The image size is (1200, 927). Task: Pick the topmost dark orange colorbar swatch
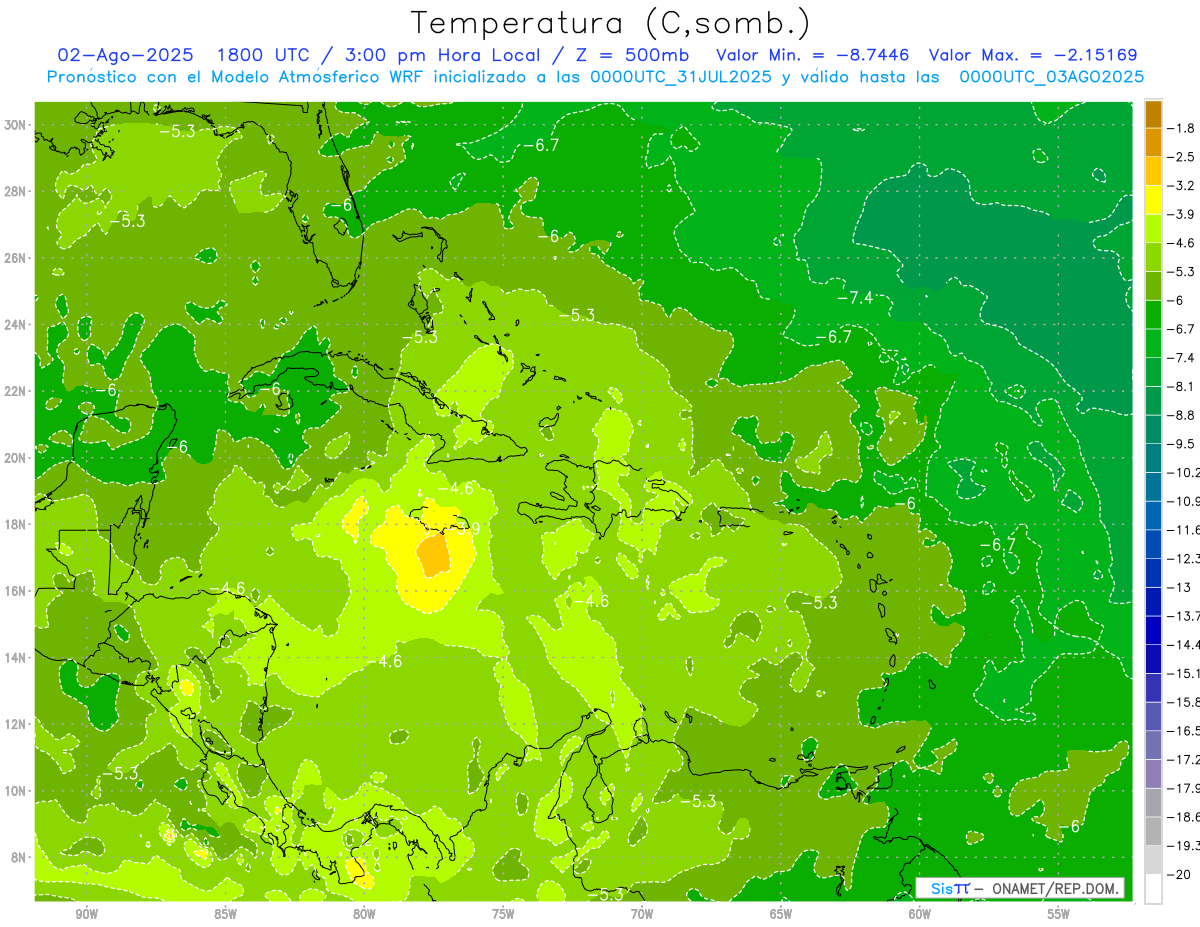pyautogui.click(x=1153, y=114)
